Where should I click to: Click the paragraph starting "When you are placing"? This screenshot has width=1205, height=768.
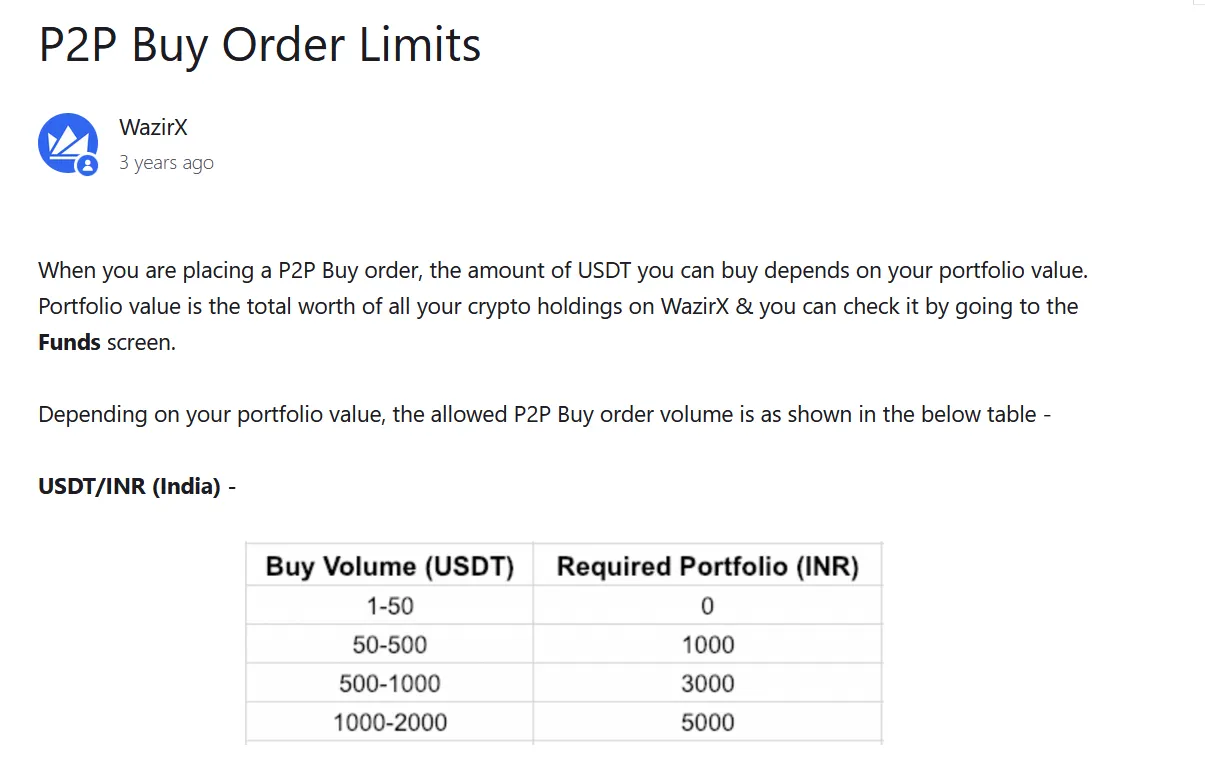(x=563, y=306)
